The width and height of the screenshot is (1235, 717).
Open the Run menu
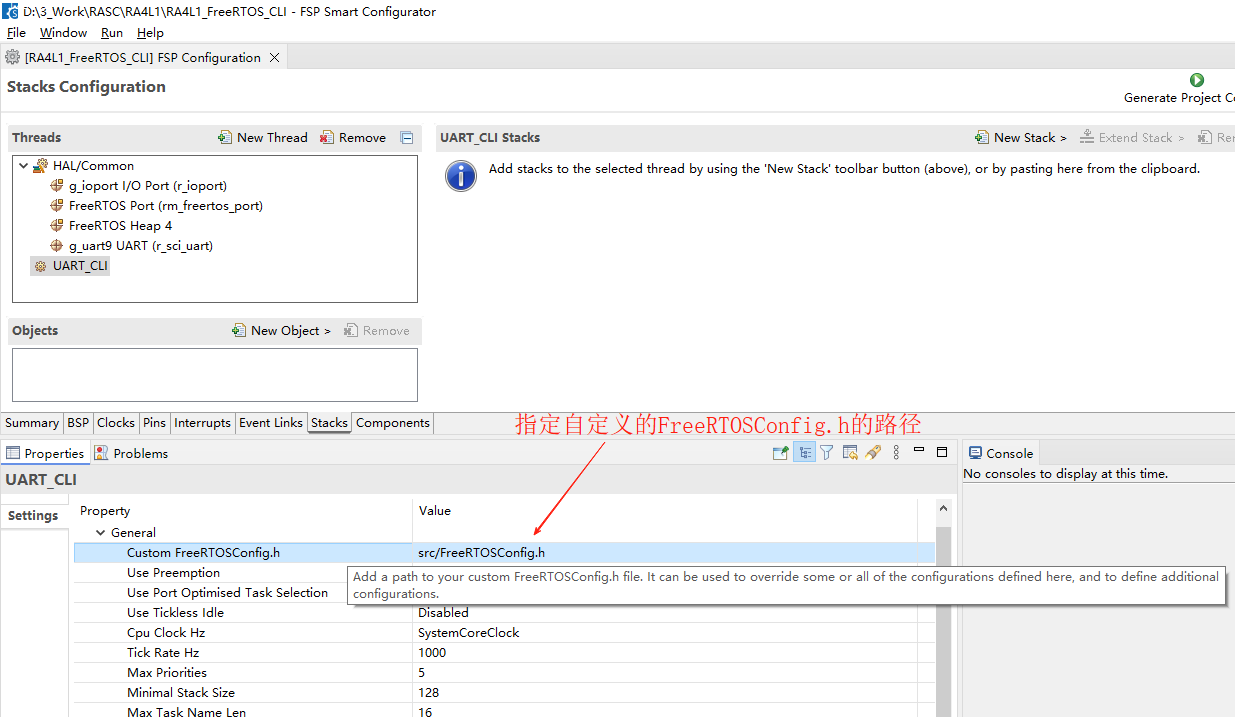click(112, 33)
